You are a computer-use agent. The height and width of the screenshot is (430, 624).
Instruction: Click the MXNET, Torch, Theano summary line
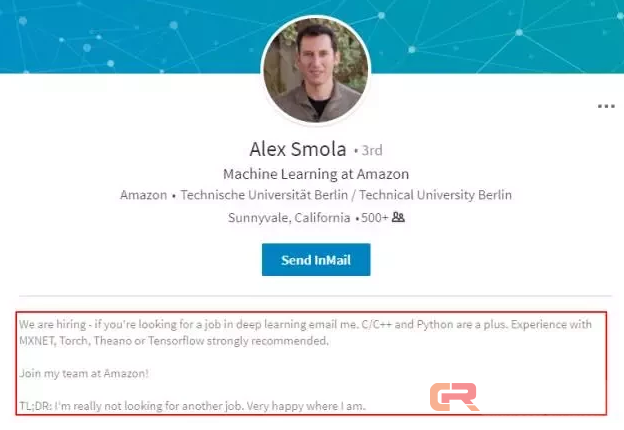[173, 341]
